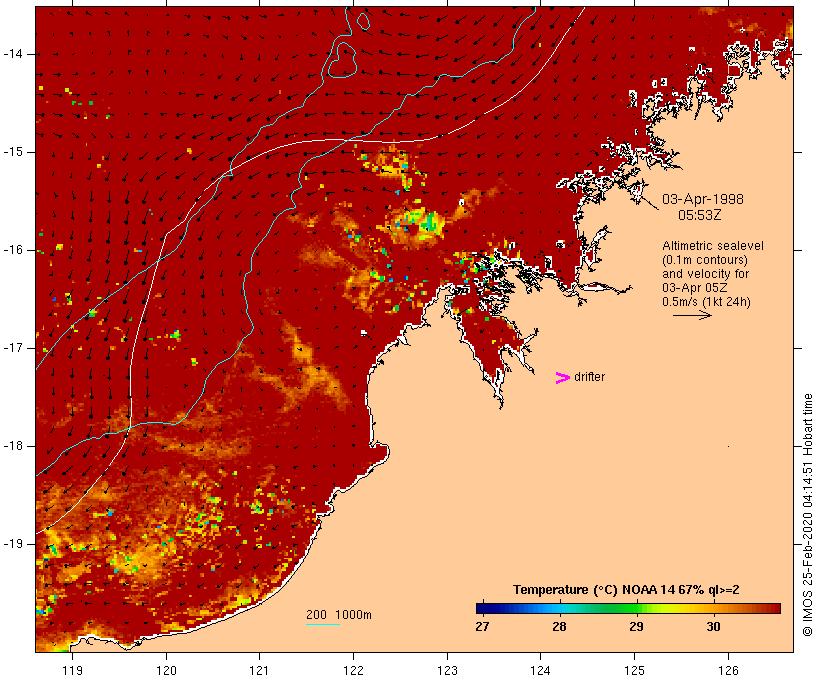Viewport: 820px width, 680px height.
Task: Click the longitude axis label '120'
Action: [166, 670]
